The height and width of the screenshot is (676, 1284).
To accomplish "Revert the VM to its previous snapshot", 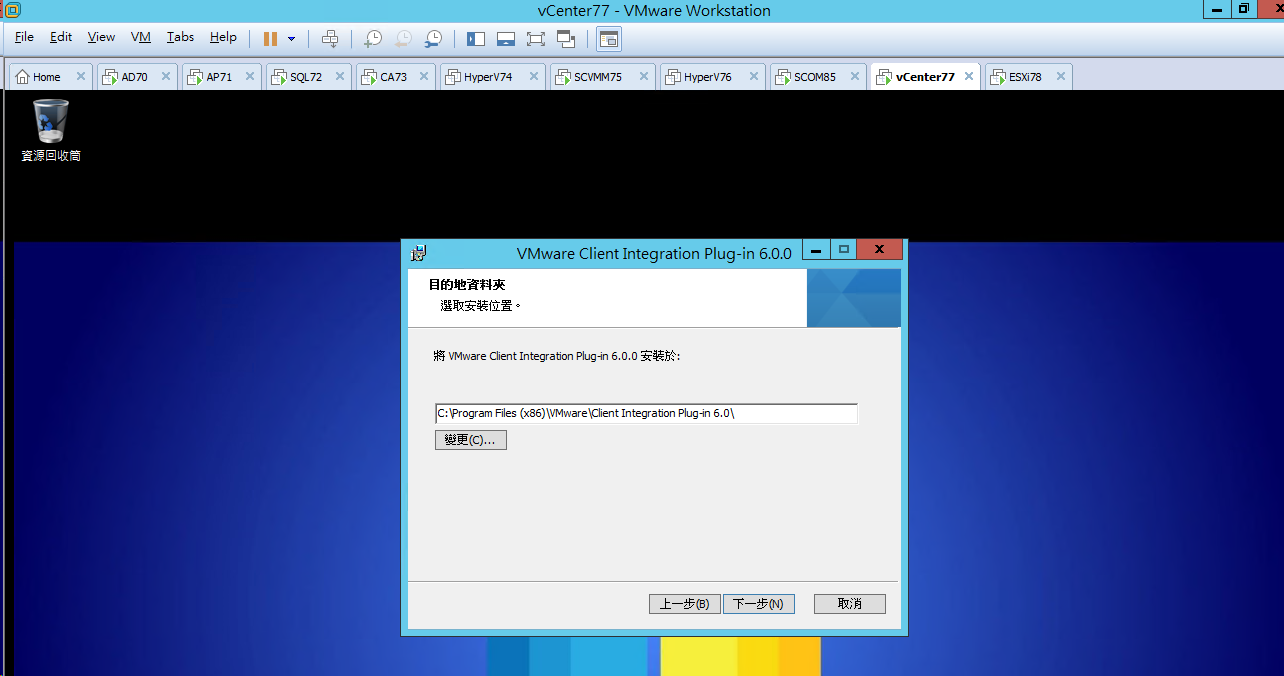I will pyautogui.click(x=403, y=39).
